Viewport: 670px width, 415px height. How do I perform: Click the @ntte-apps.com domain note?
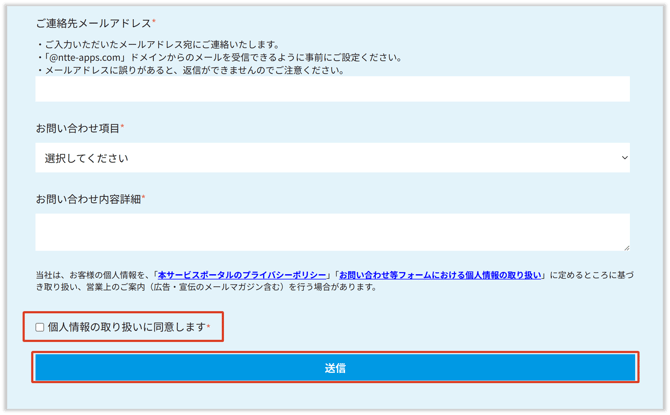point(220,58)
